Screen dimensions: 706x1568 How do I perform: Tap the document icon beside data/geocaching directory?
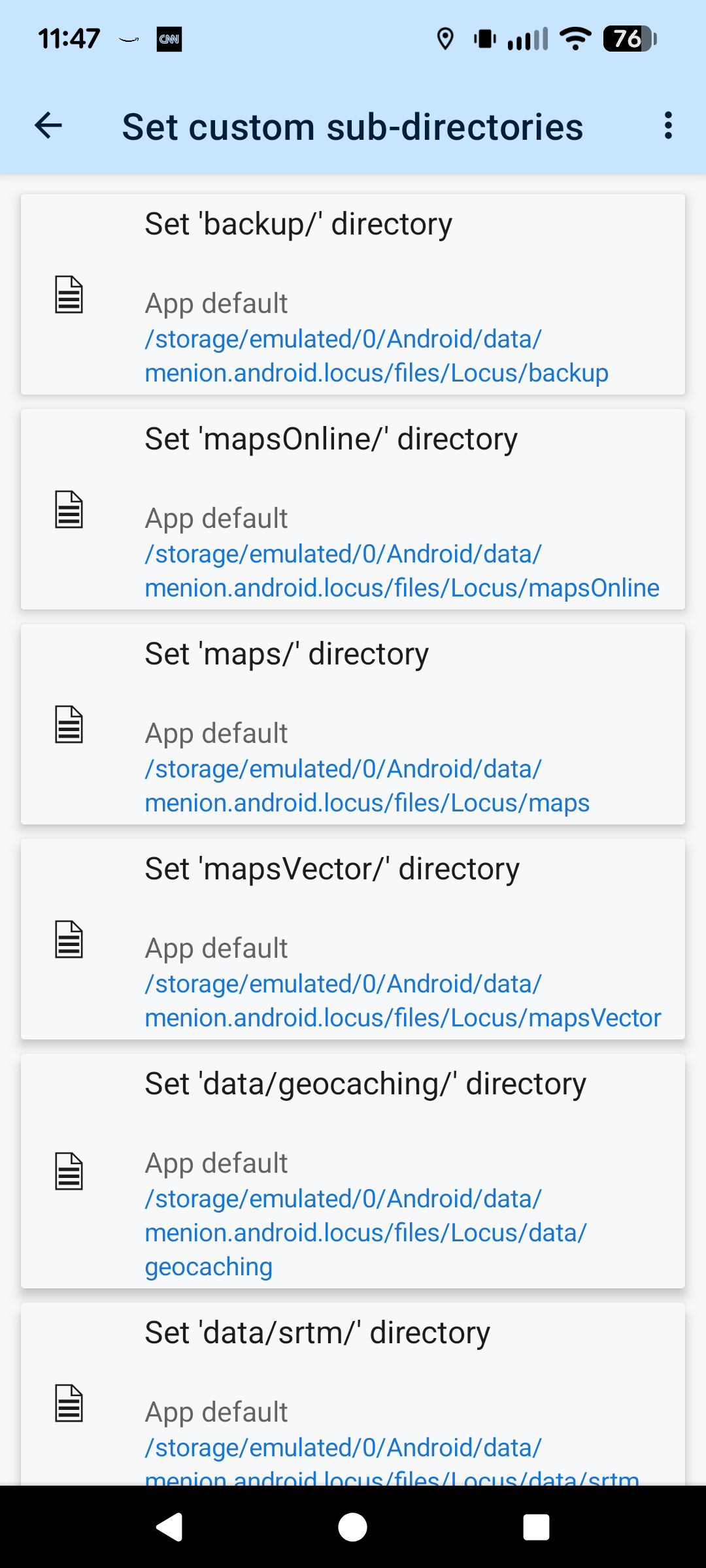click(69, 1171)
